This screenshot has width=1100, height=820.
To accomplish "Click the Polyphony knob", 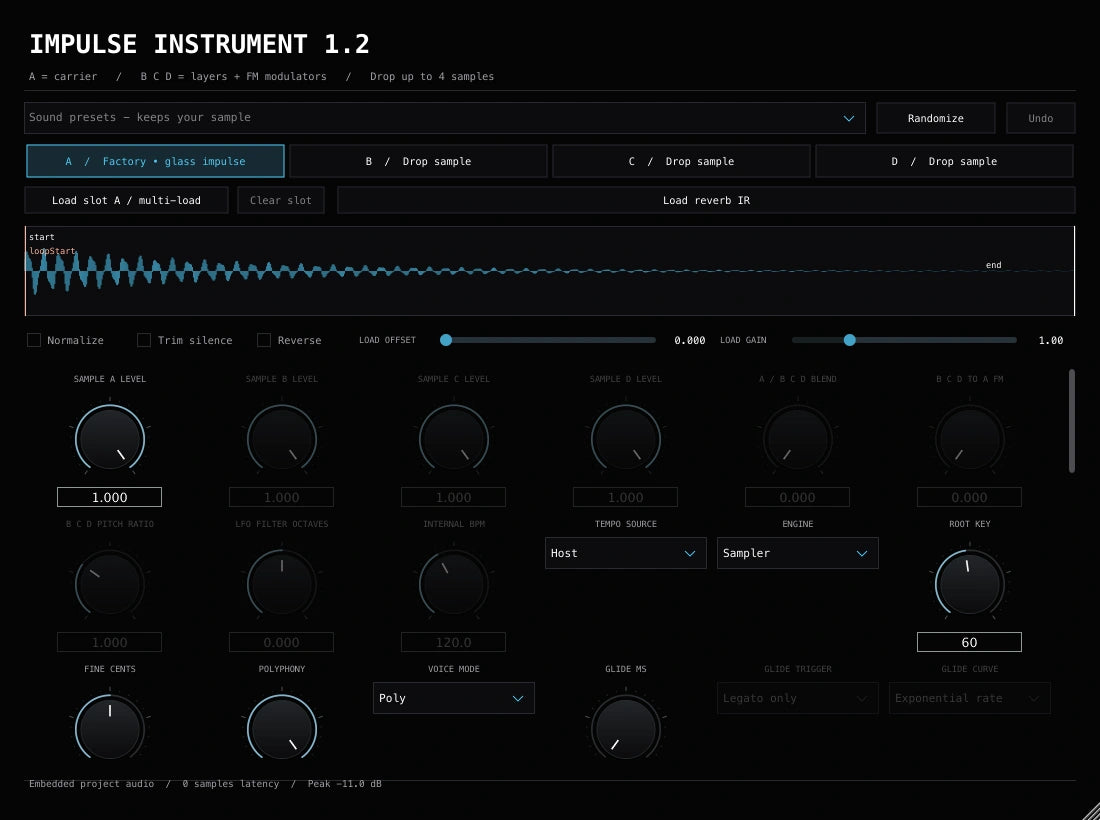I will click(x=281, y=728).
